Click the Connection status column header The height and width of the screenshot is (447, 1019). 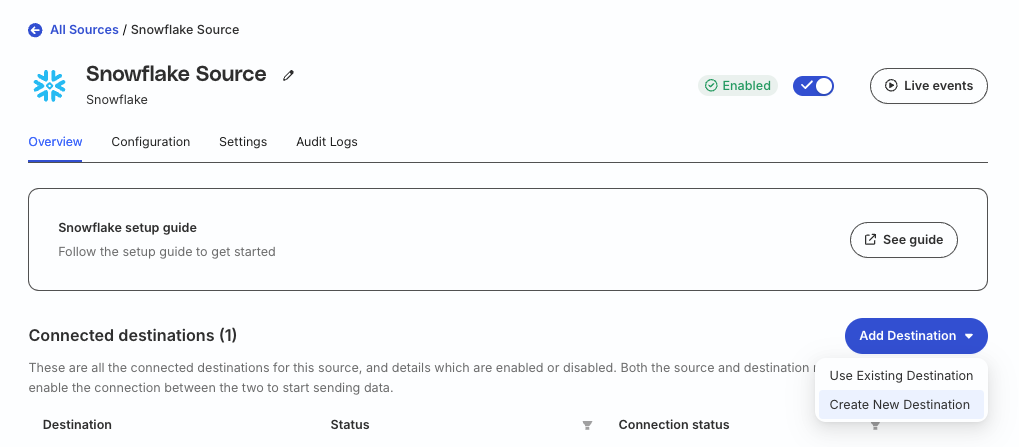(x=673, y=425)
